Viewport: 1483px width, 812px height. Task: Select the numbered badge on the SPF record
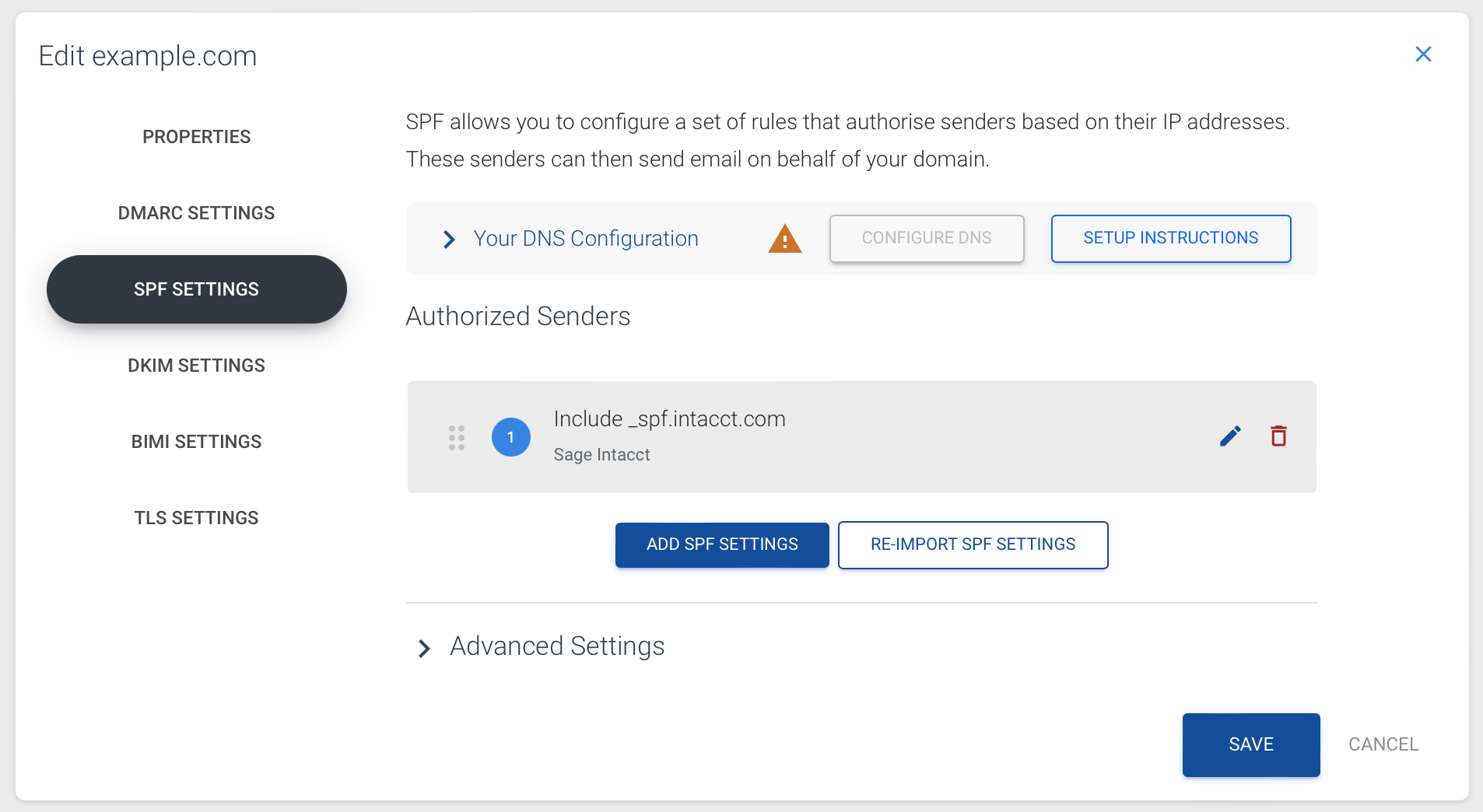[510, 437]
